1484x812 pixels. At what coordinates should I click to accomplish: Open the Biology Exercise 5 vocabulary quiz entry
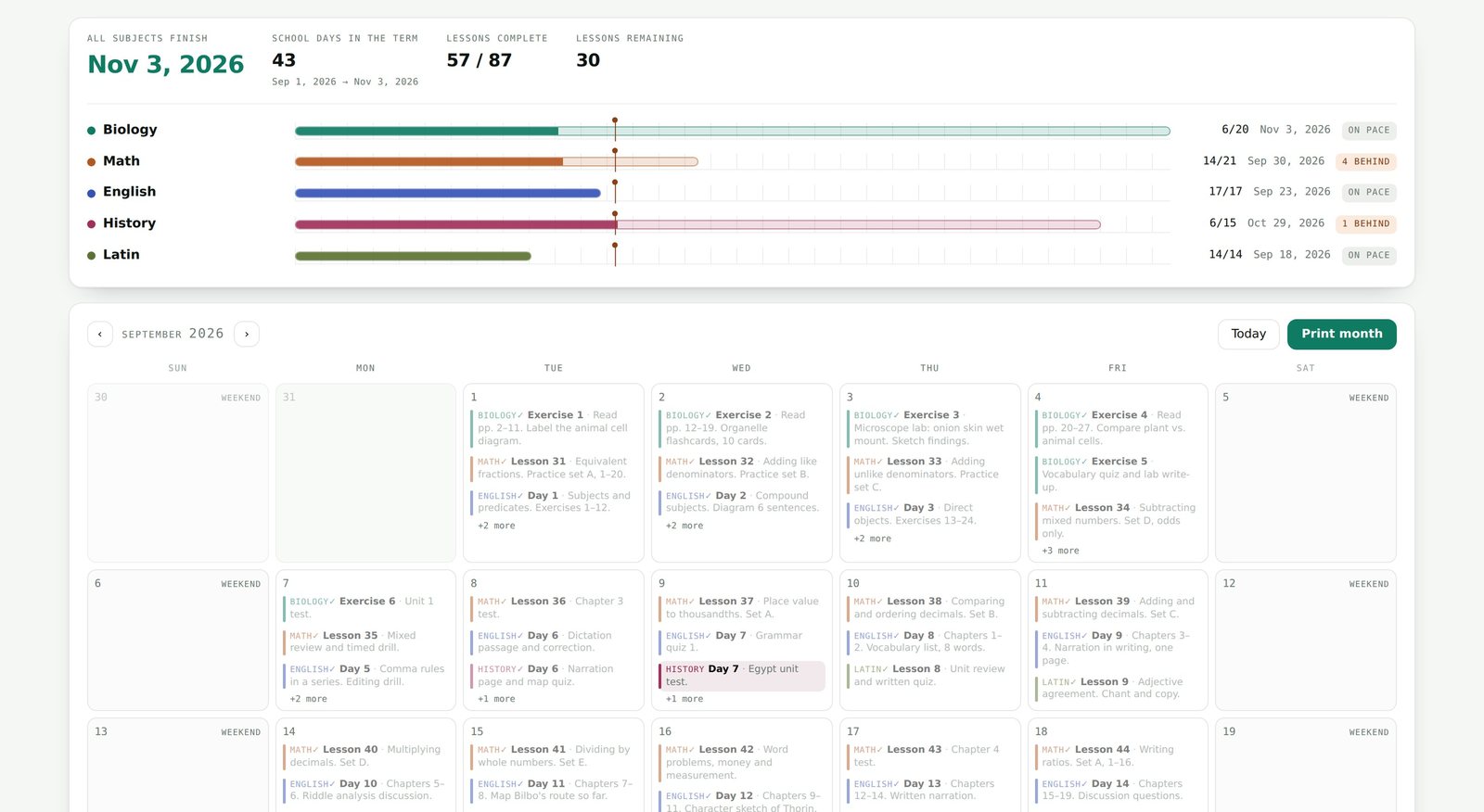pyautogui.click(x=1118, y=475)
